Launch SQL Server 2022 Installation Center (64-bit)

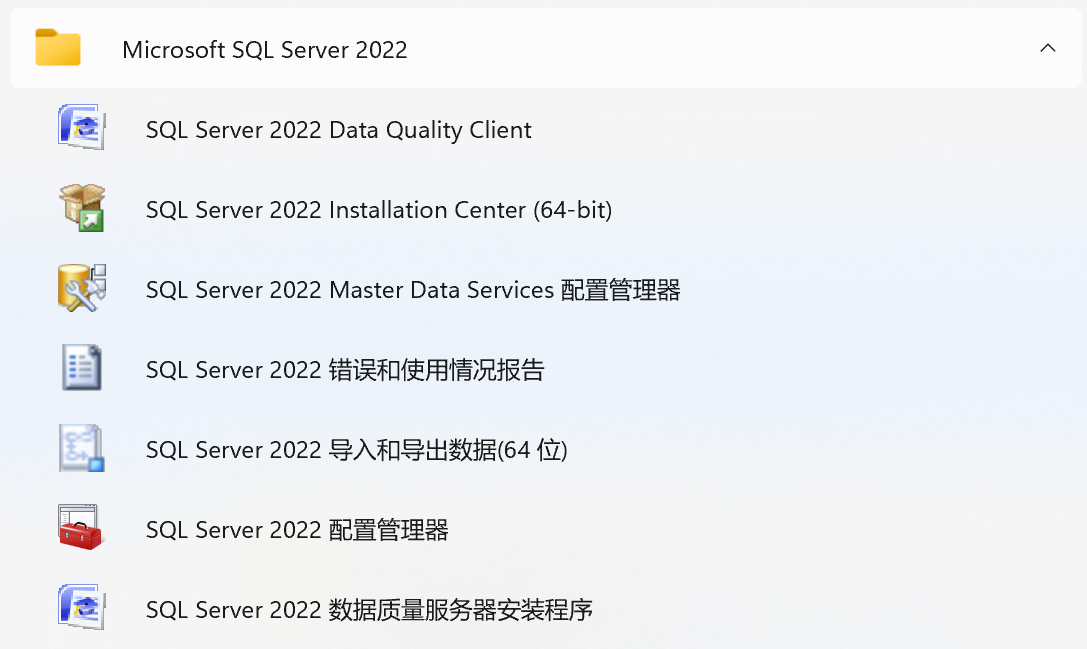click(380, 209)
